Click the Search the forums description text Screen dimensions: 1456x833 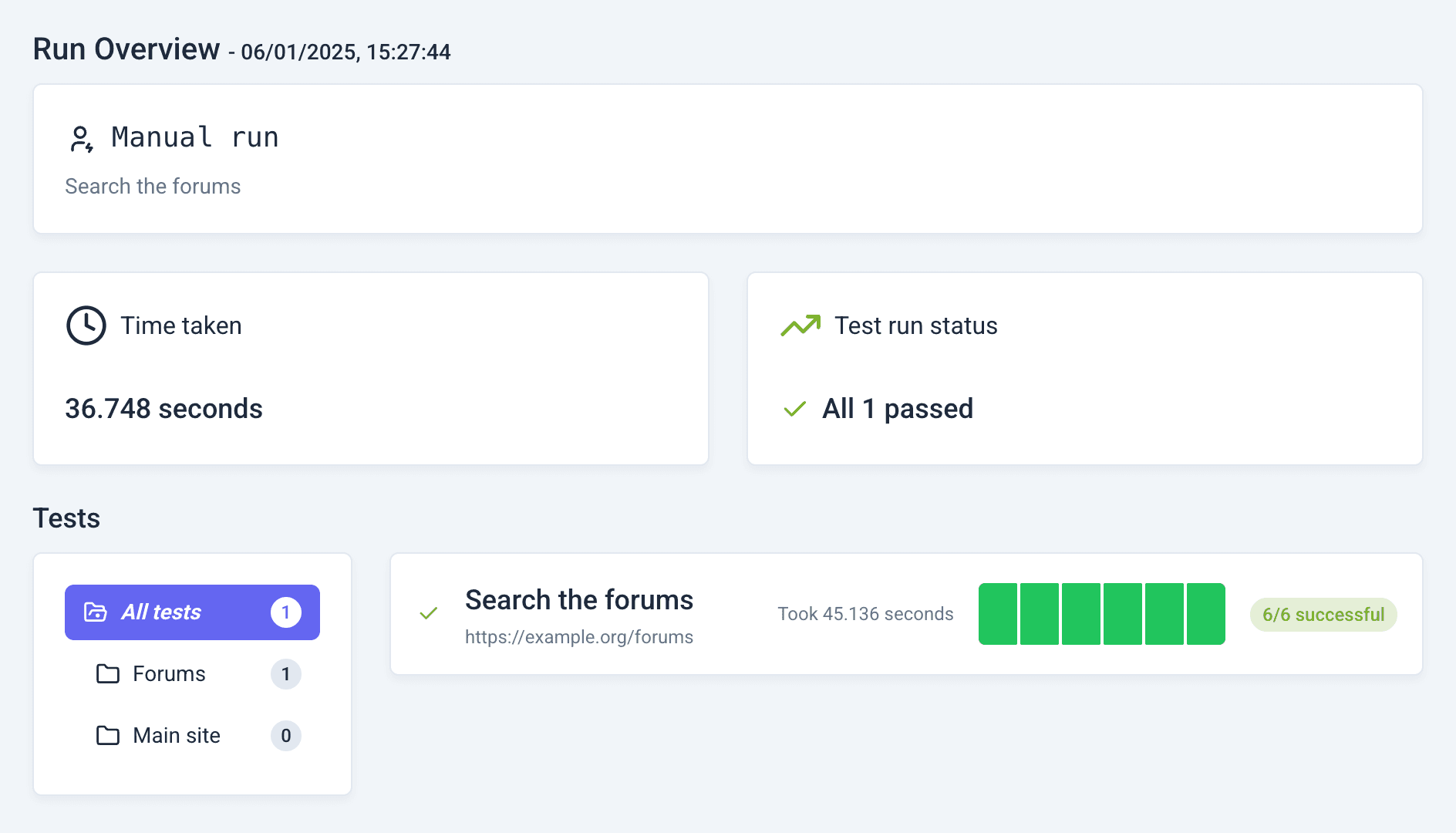(153, 186)
